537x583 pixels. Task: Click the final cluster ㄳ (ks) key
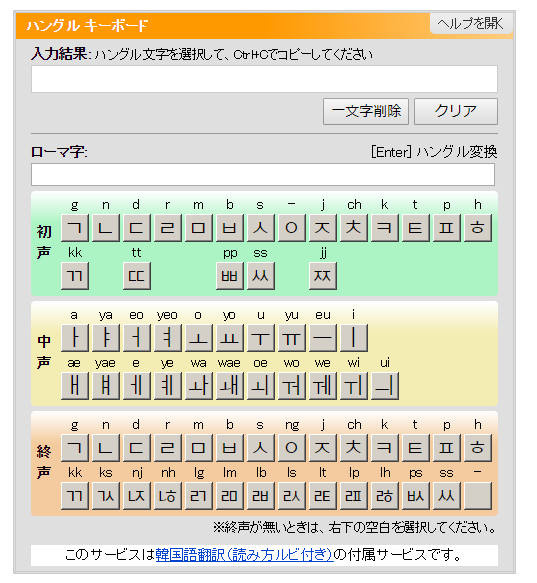106,496
